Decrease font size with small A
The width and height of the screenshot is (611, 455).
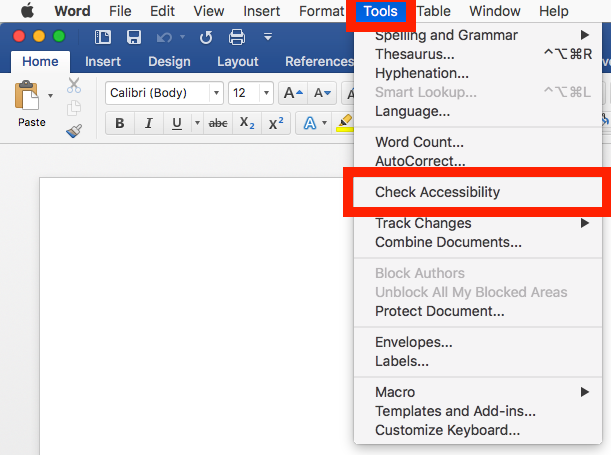pos(322,93)
